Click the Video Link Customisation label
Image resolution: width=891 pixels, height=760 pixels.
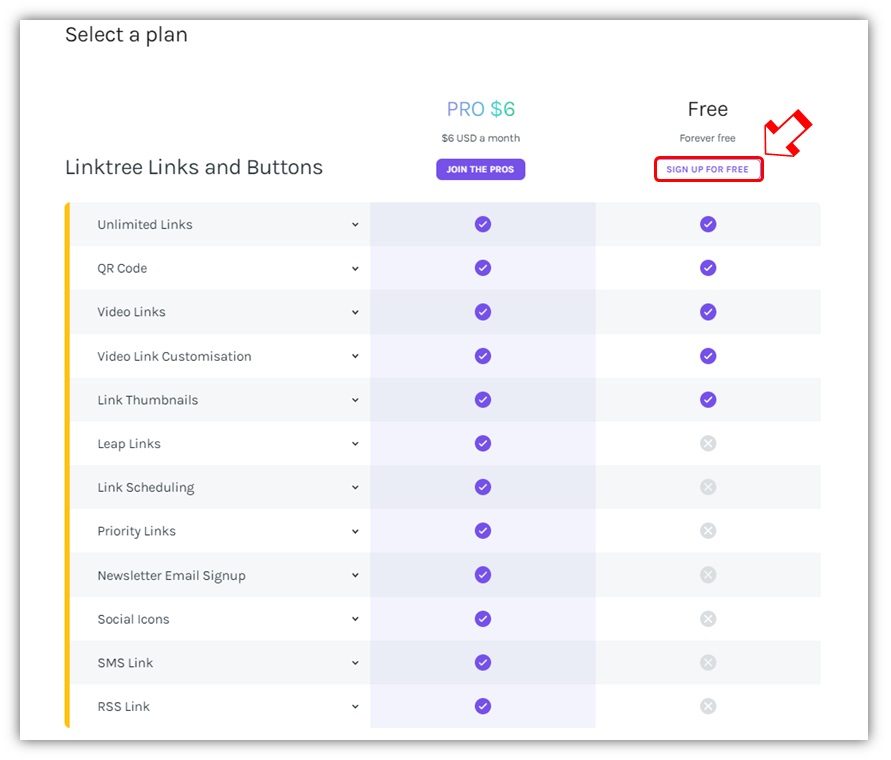pos(174,356)
